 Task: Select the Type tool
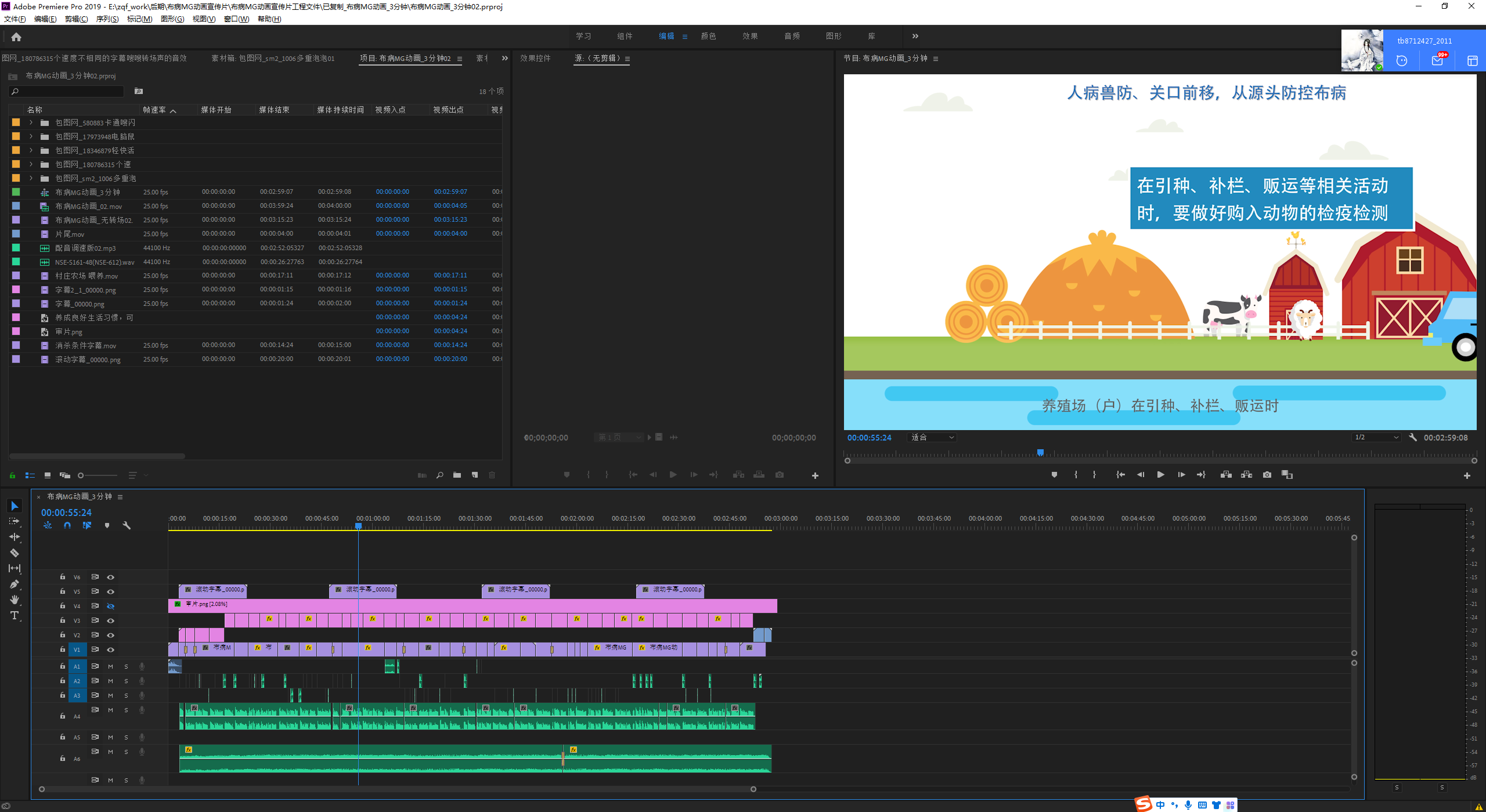(x=15, y=615)
